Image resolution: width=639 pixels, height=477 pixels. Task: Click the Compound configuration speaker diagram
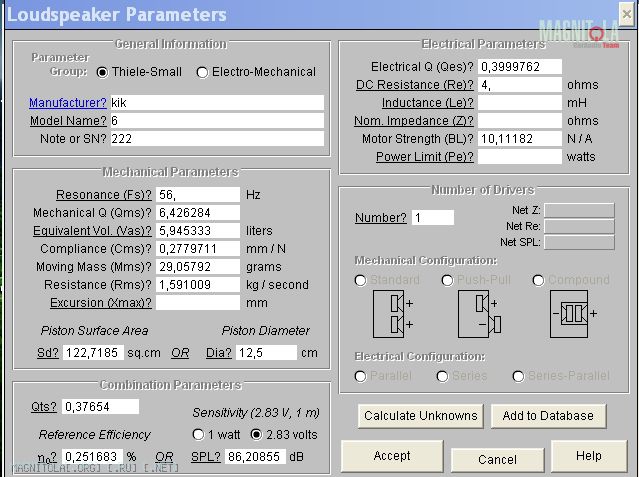click(x=573, y=313)
